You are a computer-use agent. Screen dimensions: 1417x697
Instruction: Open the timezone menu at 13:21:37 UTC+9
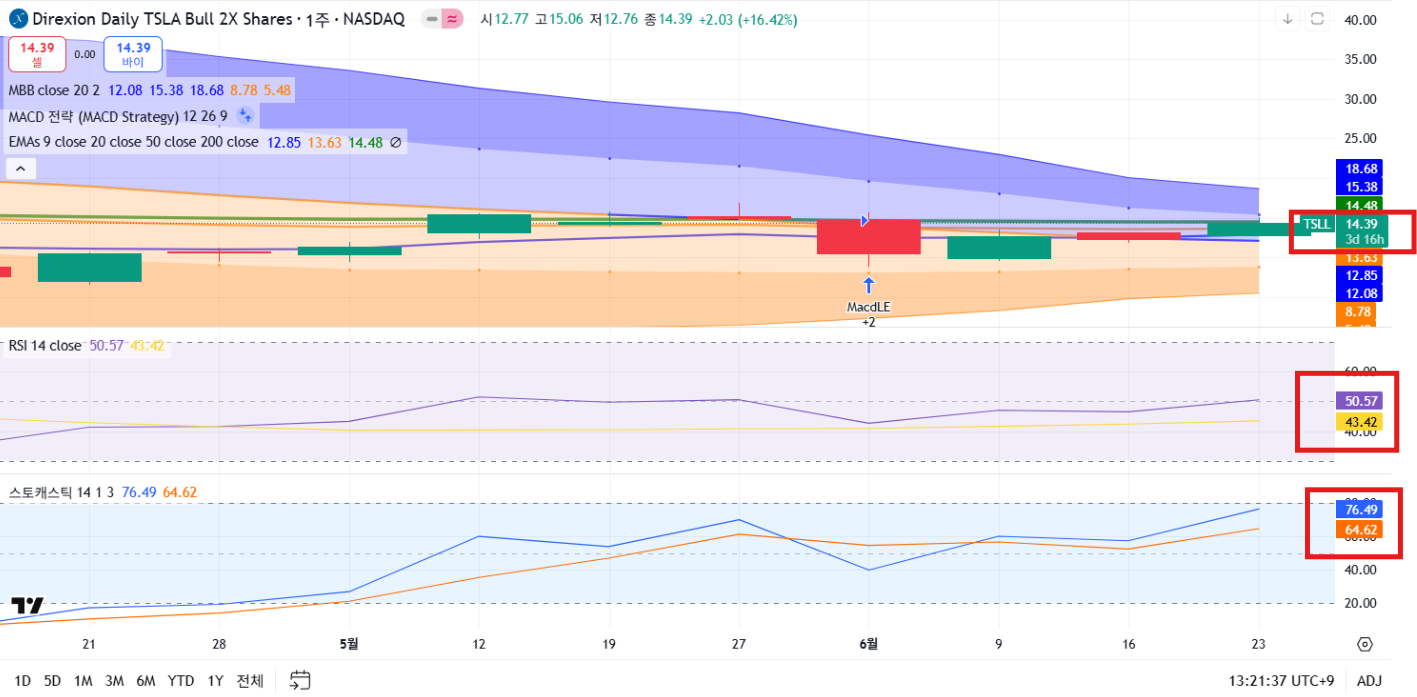(1283, 681)
